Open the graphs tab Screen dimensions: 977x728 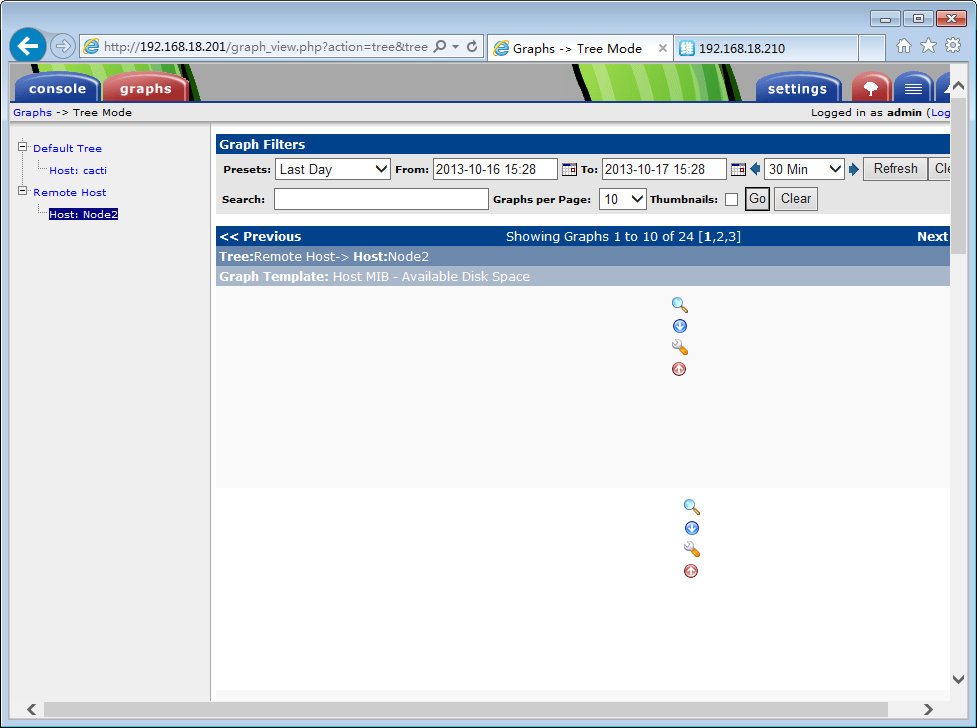(145, 89)
